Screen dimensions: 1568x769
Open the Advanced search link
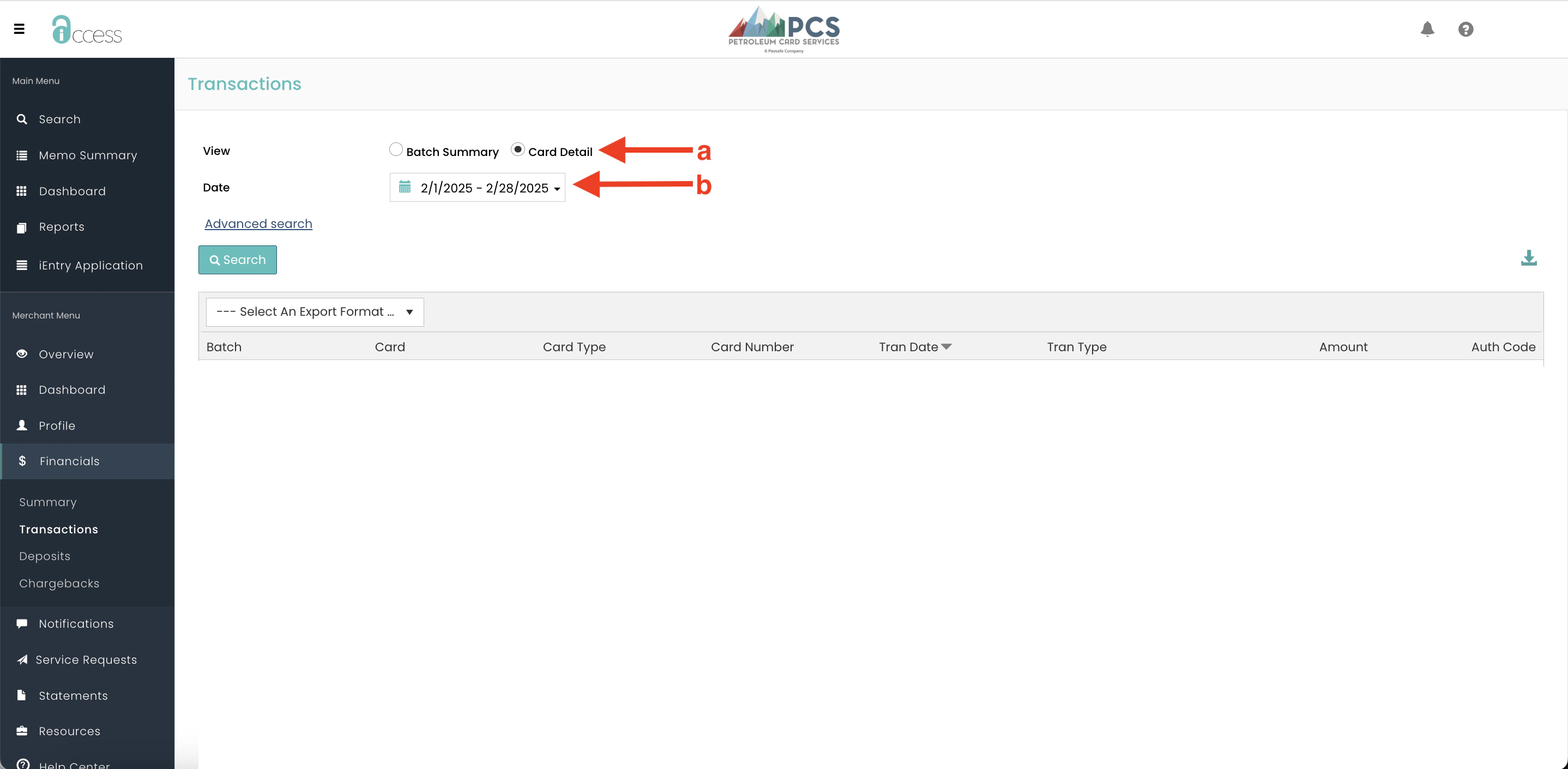258,224
